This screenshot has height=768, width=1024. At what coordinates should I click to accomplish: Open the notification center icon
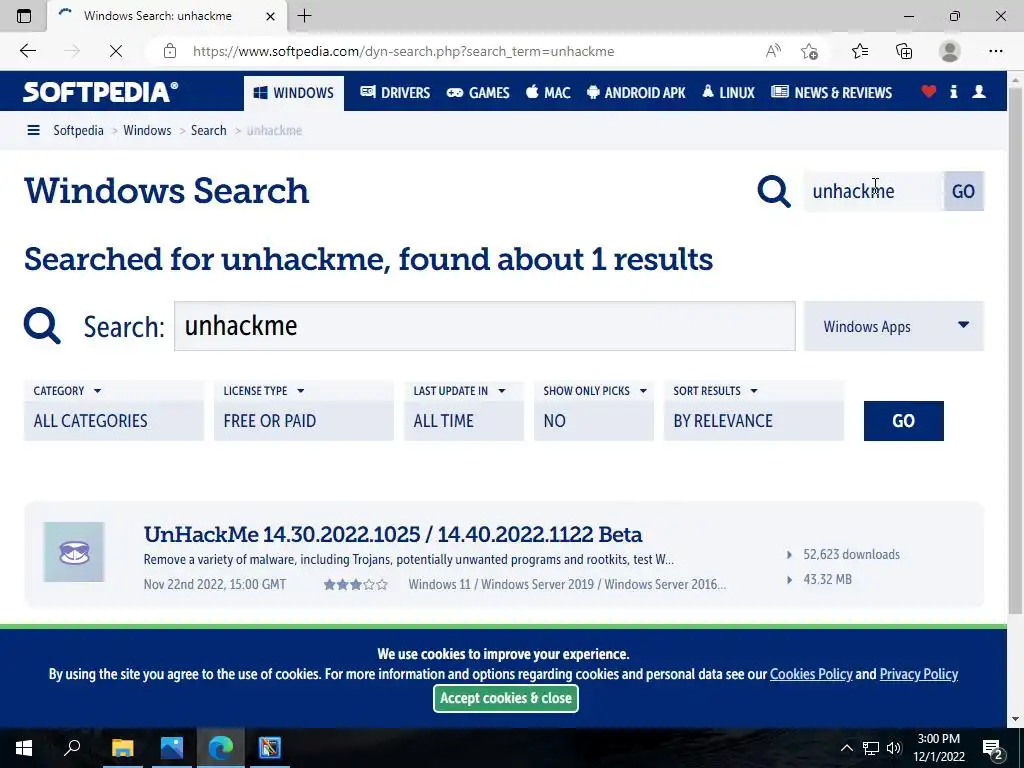pyautogui.click(x=993, y=748)
